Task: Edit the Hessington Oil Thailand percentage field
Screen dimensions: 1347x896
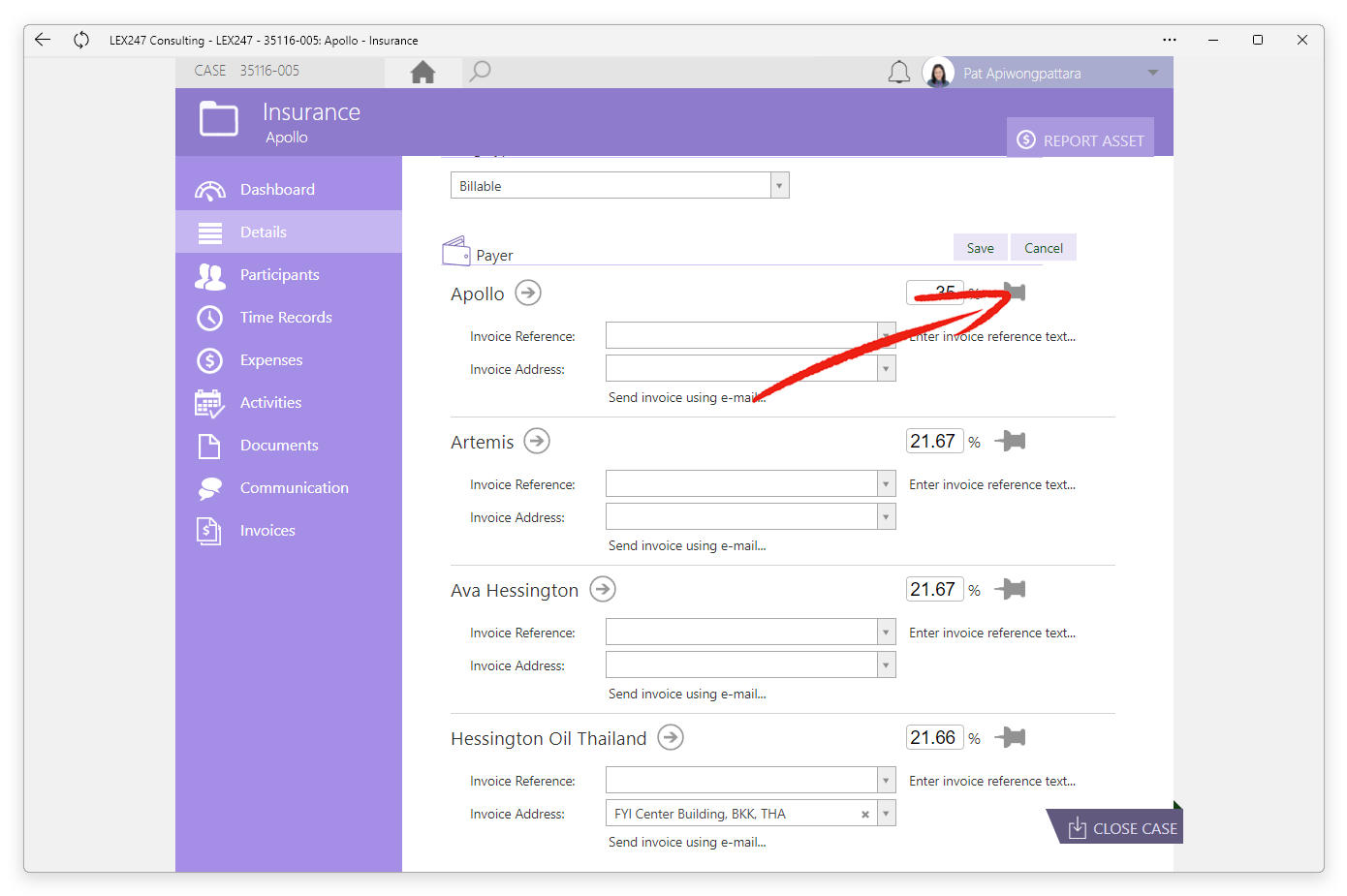Action: click(x=934, y=737)
